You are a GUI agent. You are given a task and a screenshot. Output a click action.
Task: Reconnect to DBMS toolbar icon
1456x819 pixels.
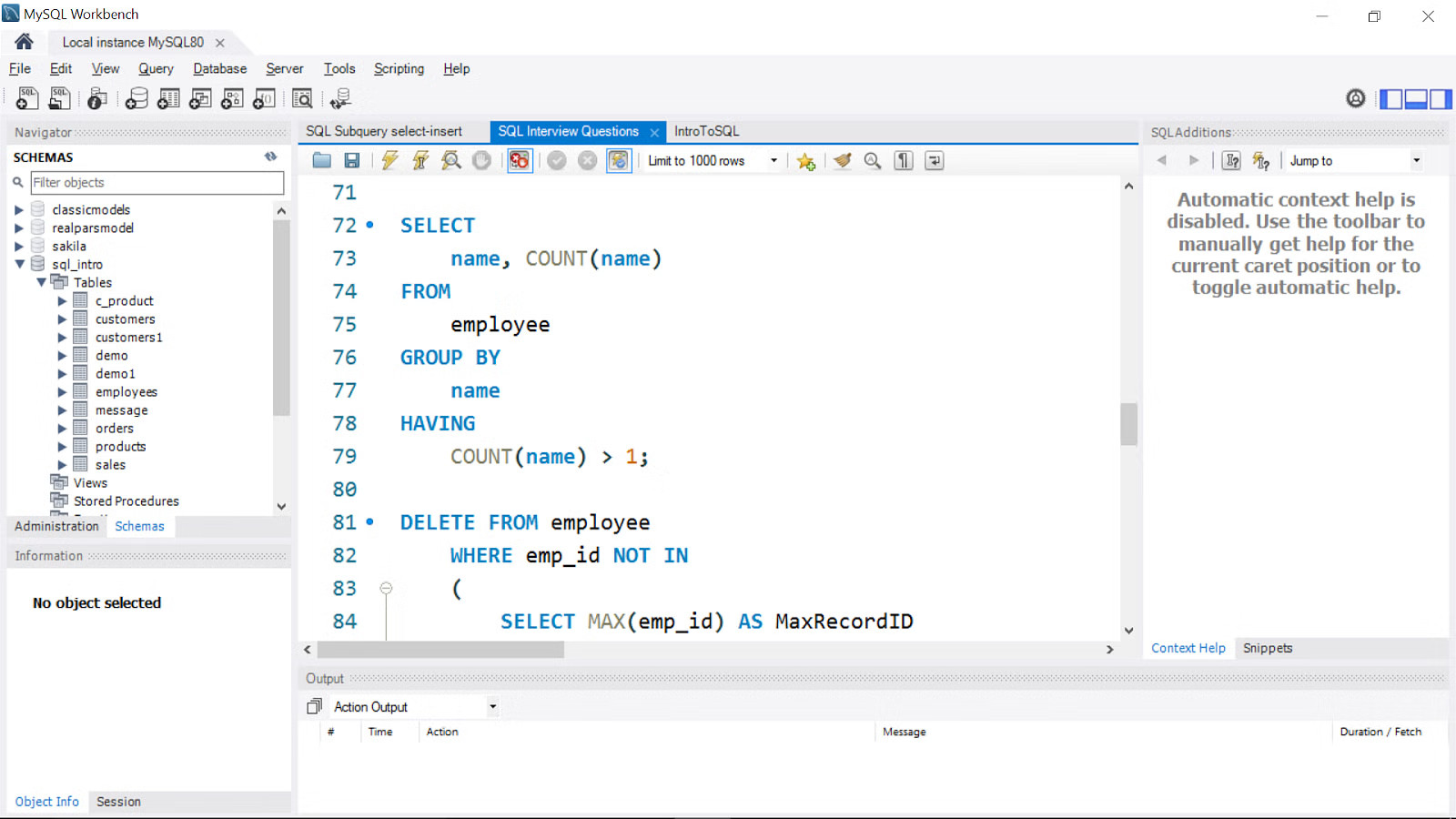(x=341, y=98)
